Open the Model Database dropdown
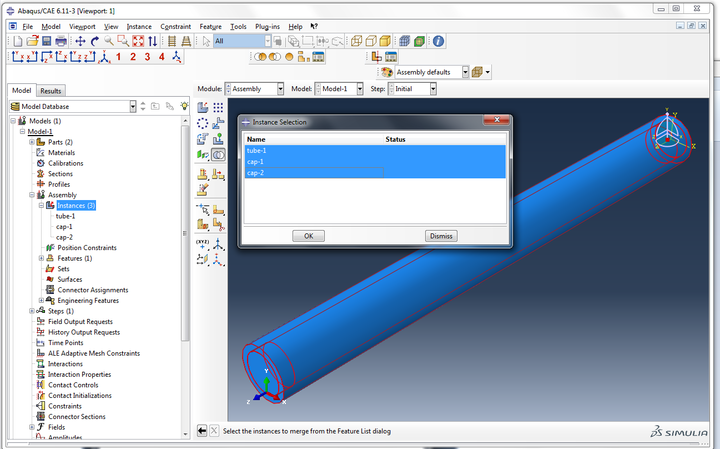This screenshot has height=449, width=720. pos(133,107)
